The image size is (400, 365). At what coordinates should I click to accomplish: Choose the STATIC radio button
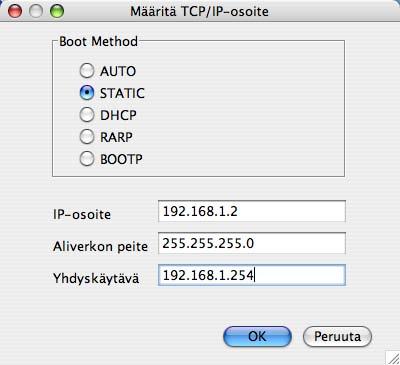pyautogui.click(x=87, y=93)
